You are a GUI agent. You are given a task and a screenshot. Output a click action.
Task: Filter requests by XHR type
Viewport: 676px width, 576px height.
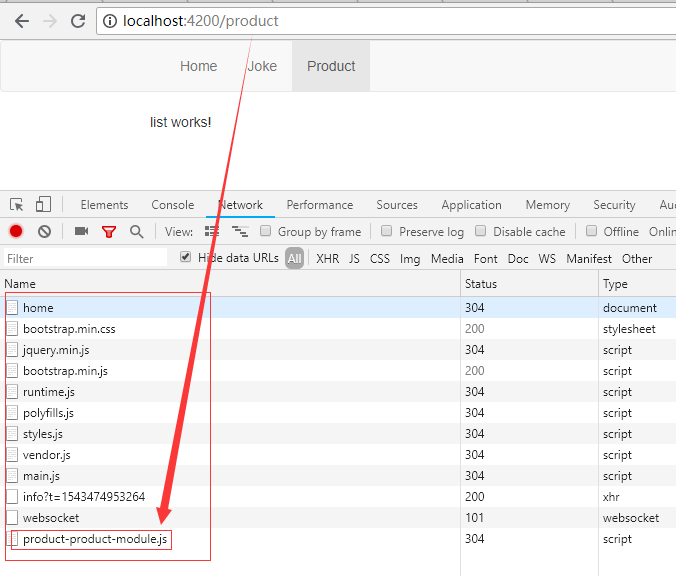coord(327,258)
